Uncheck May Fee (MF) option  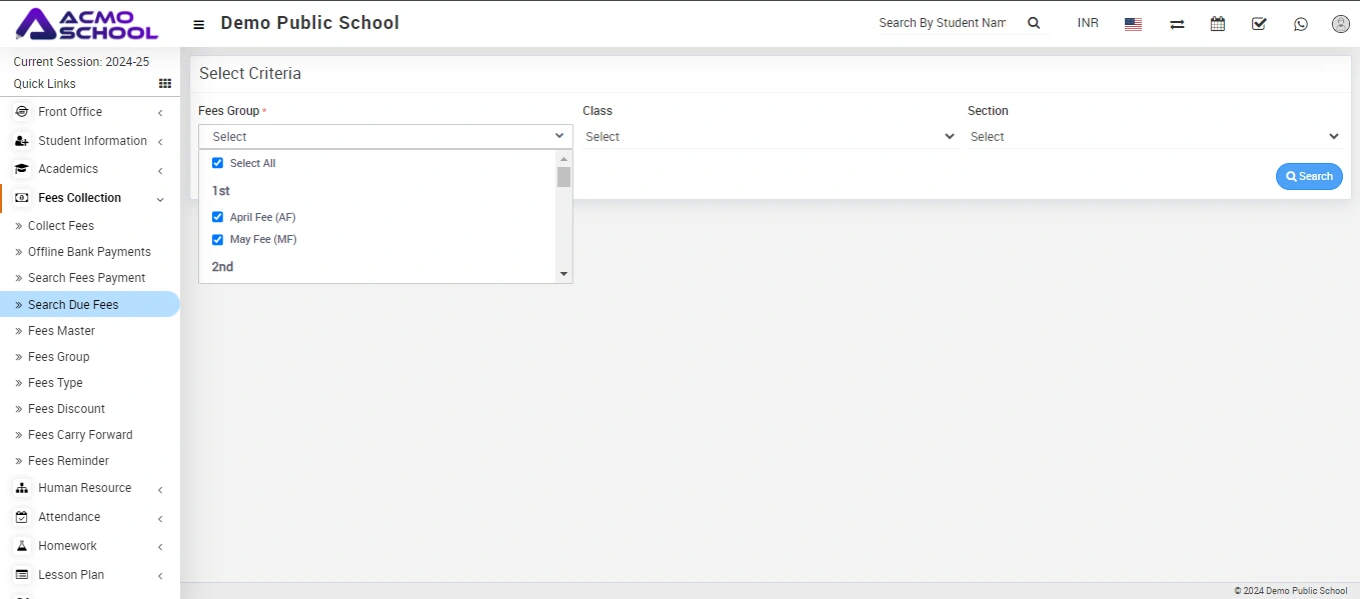218,240
